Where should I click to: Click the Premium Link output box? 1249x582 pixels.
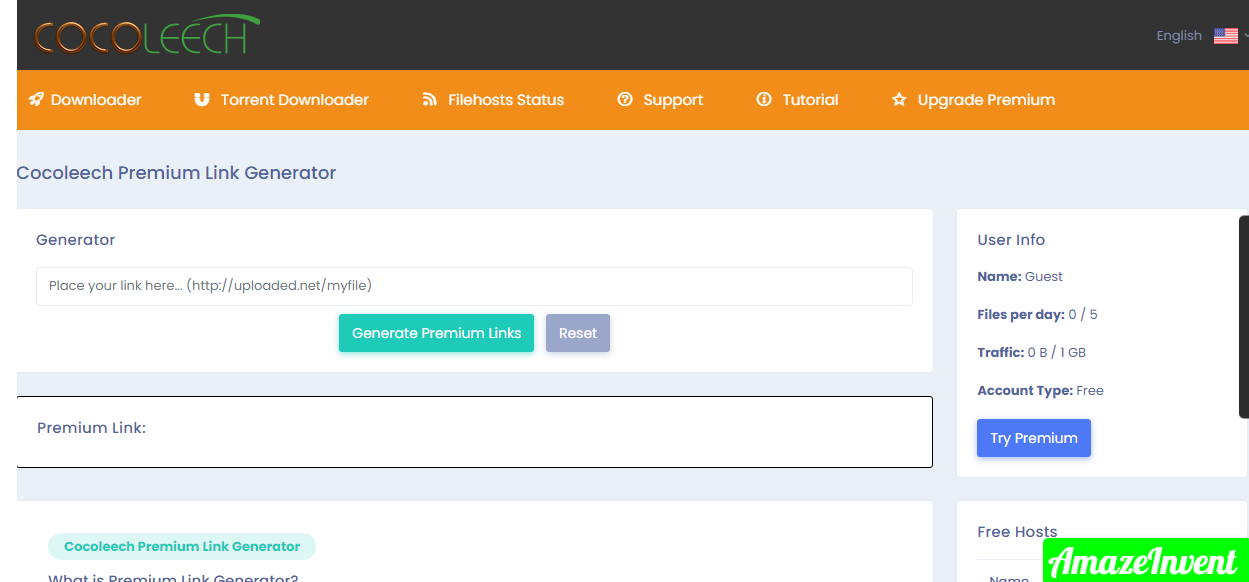[x=475, y=432]
